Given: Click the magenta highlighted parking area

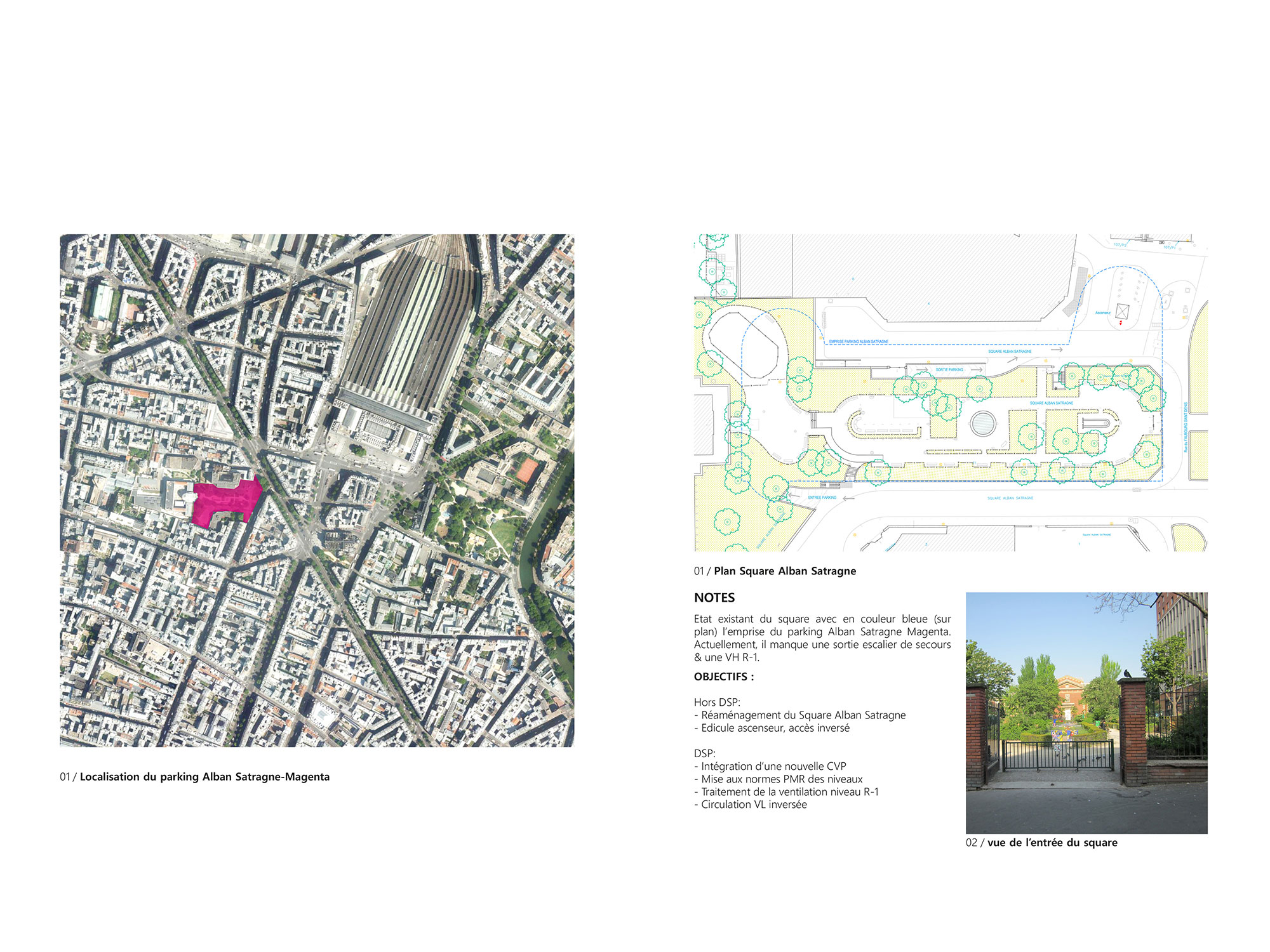Looking at the screenshot, I should pyautogui.click(x=226, y=501).
